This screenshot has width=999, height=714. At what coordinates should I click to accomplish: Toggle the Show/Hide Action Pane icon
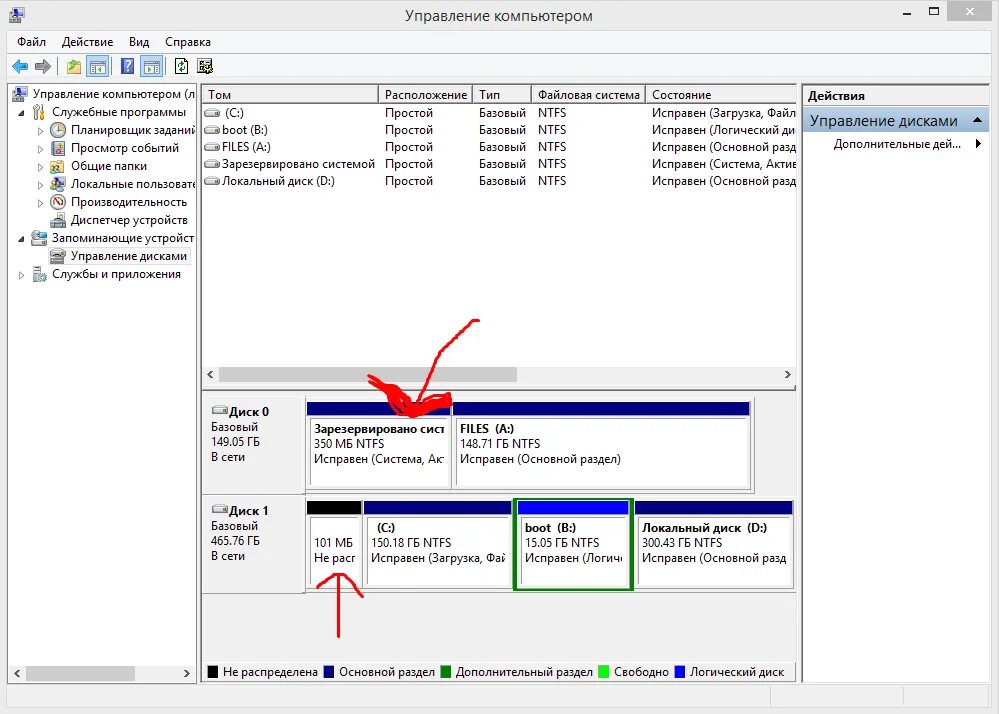(x=152, y=66)
